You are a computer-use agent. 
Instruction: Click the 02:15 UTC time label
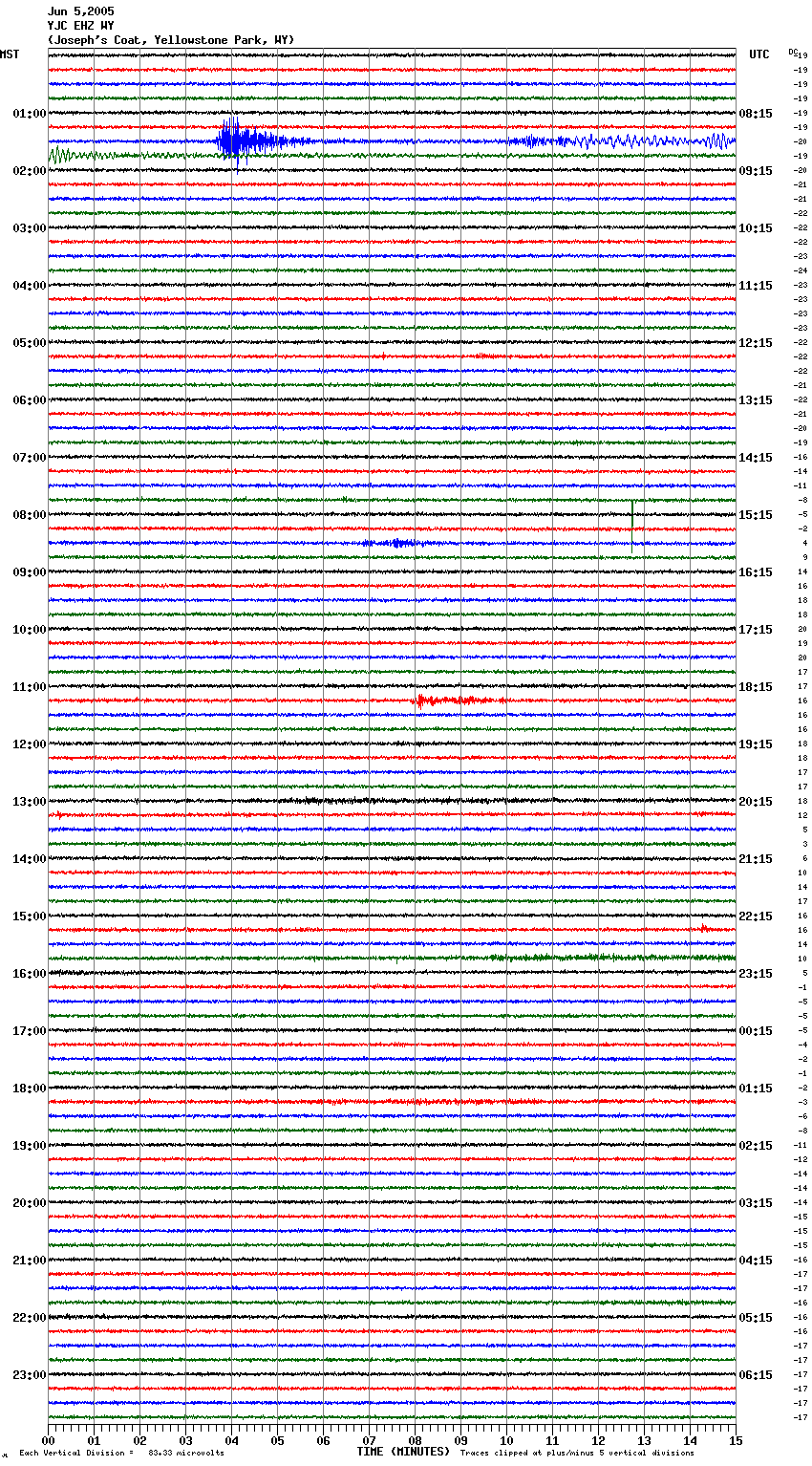756,1146
